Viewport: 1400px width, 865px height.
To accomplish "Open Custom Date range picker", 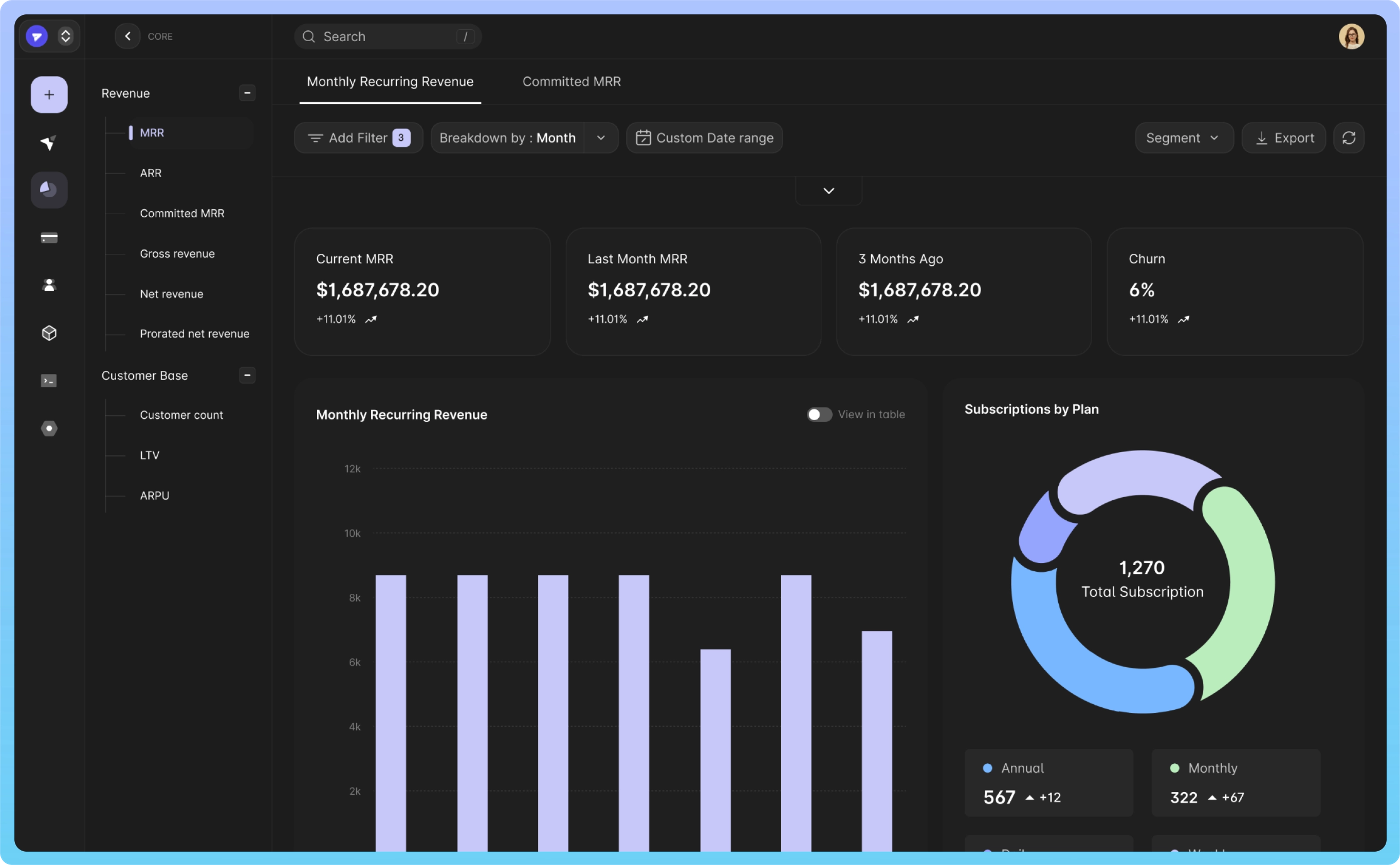I will (704, 138).
